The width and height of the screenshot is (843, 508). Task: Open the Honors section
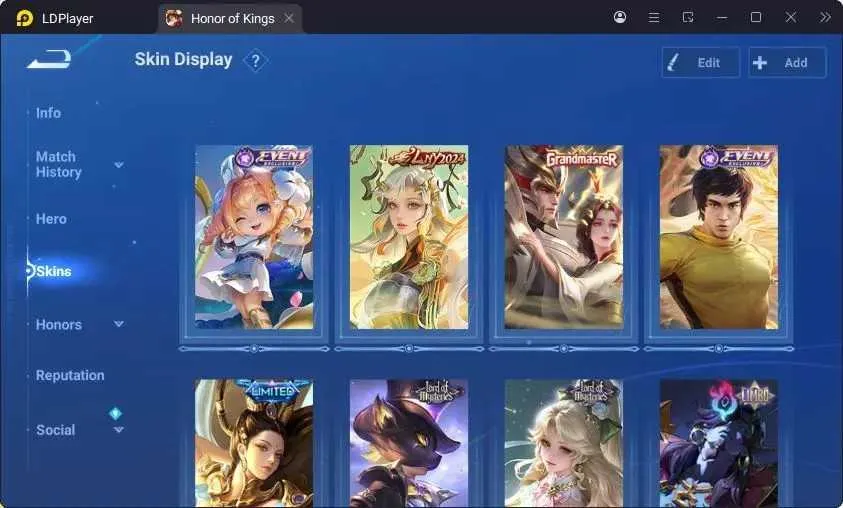59,325
